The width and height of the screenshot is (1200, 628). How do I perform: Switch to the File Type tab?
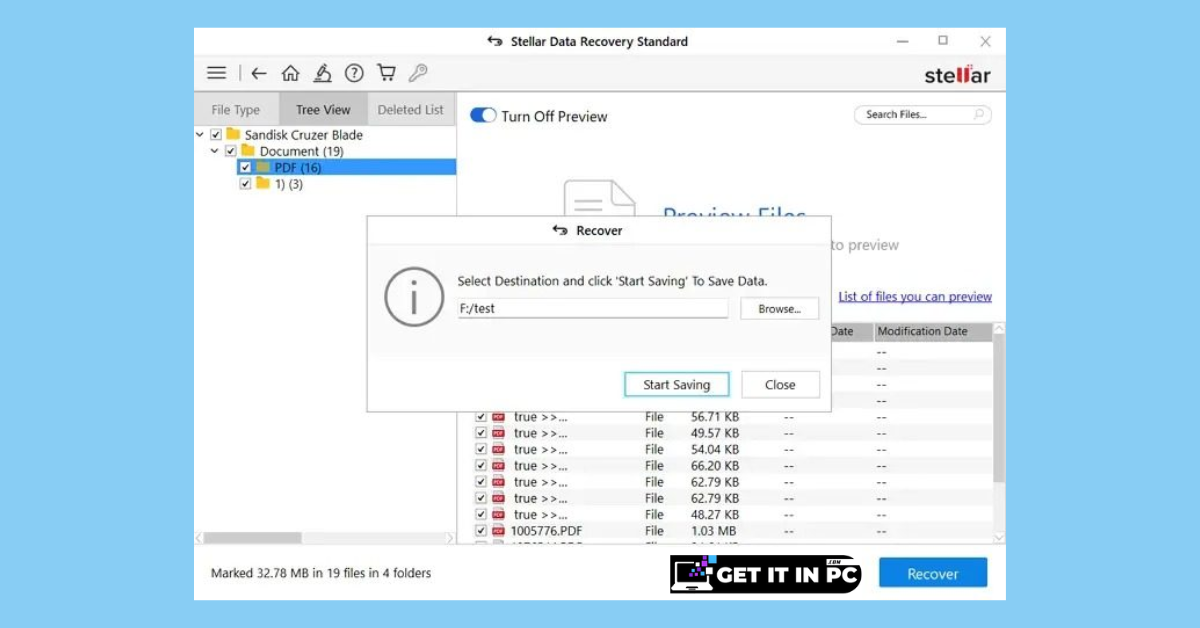click(x=236, y=110)
